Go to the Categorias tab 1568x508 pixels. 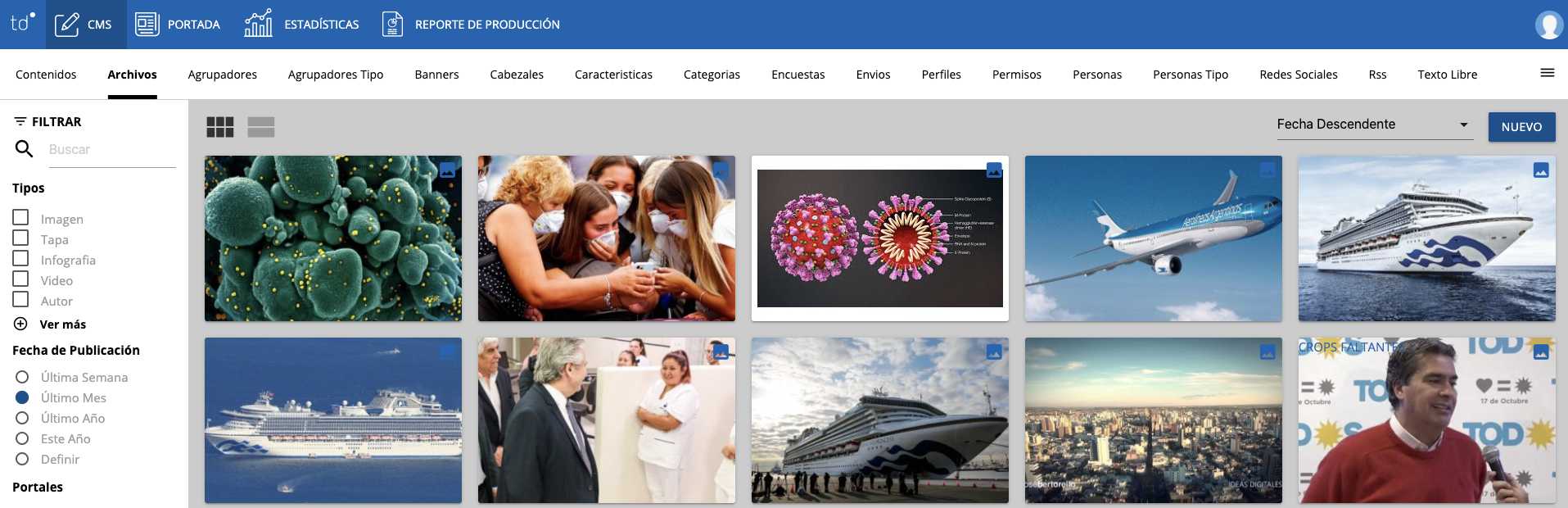coord(711,75)
